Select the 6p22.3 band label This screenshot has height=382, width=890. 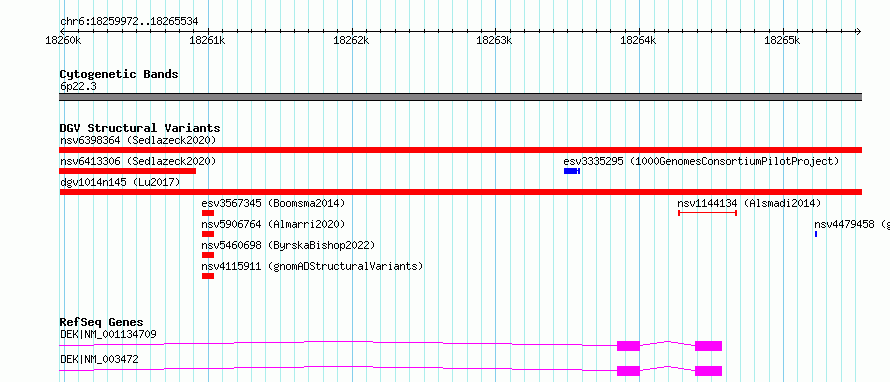(x=78, y=86)
